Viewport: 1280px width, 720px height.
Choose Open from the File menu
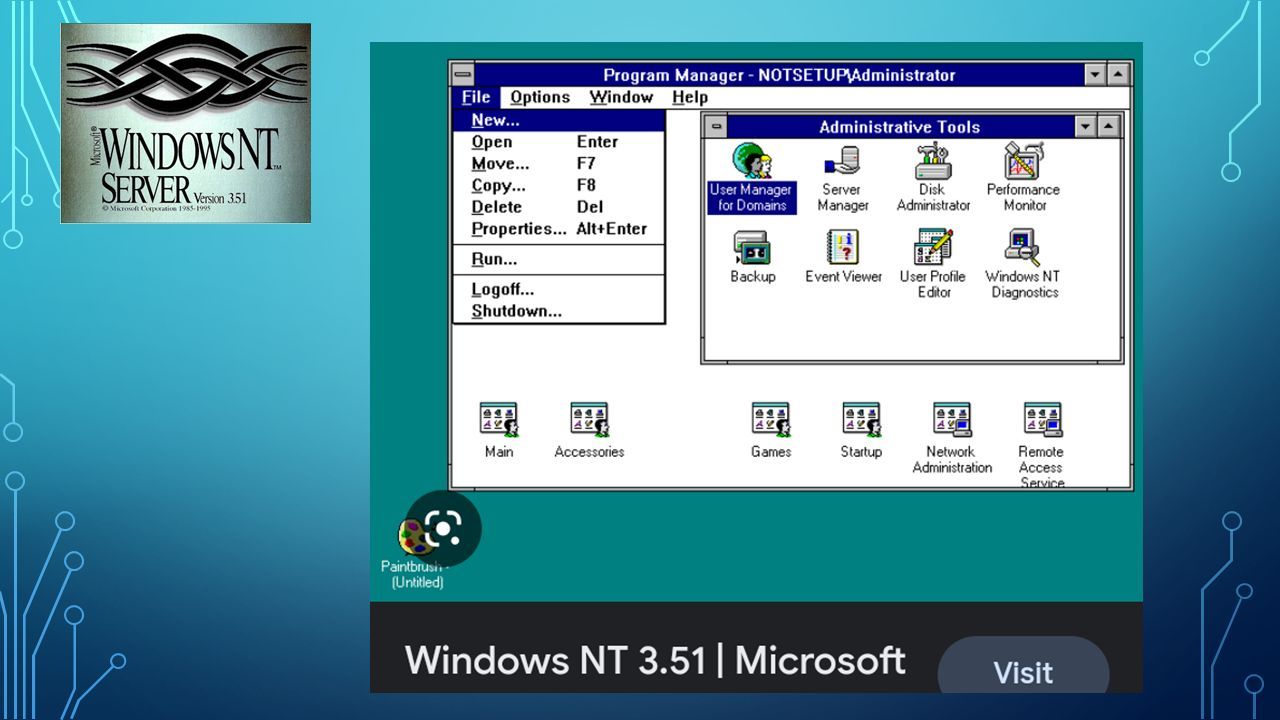[x=560, y=142]
